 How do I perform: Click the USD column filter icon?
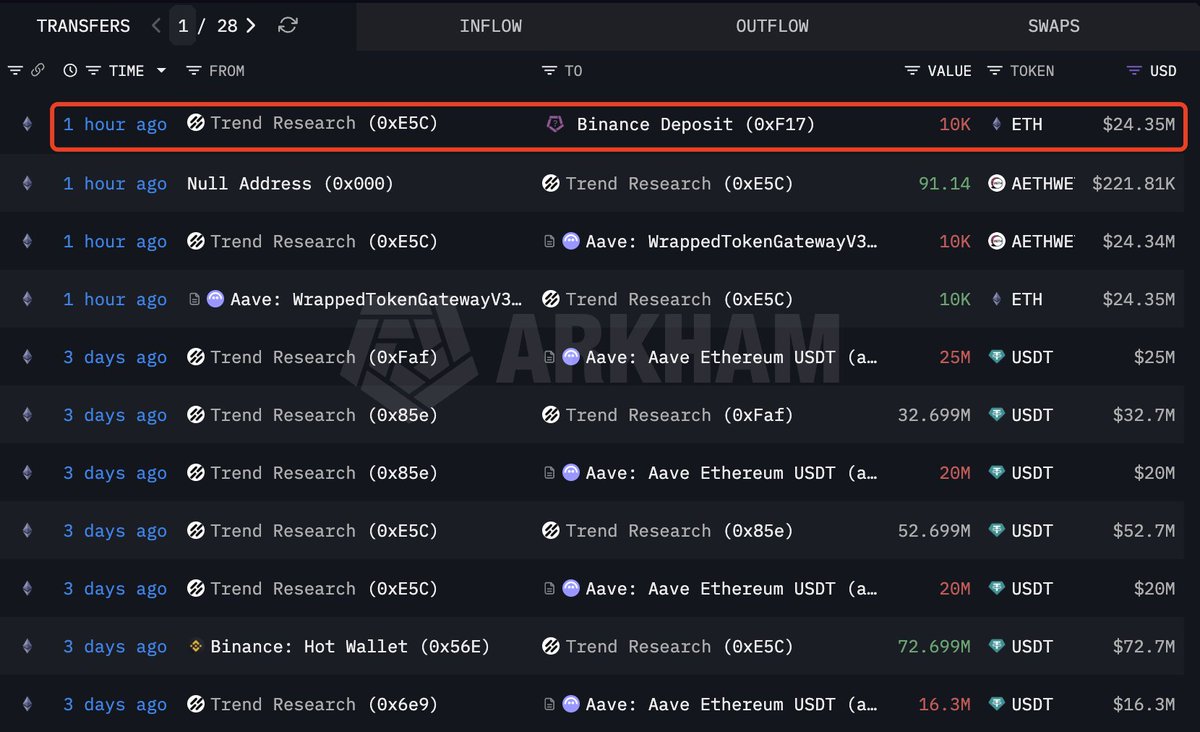1134,70
